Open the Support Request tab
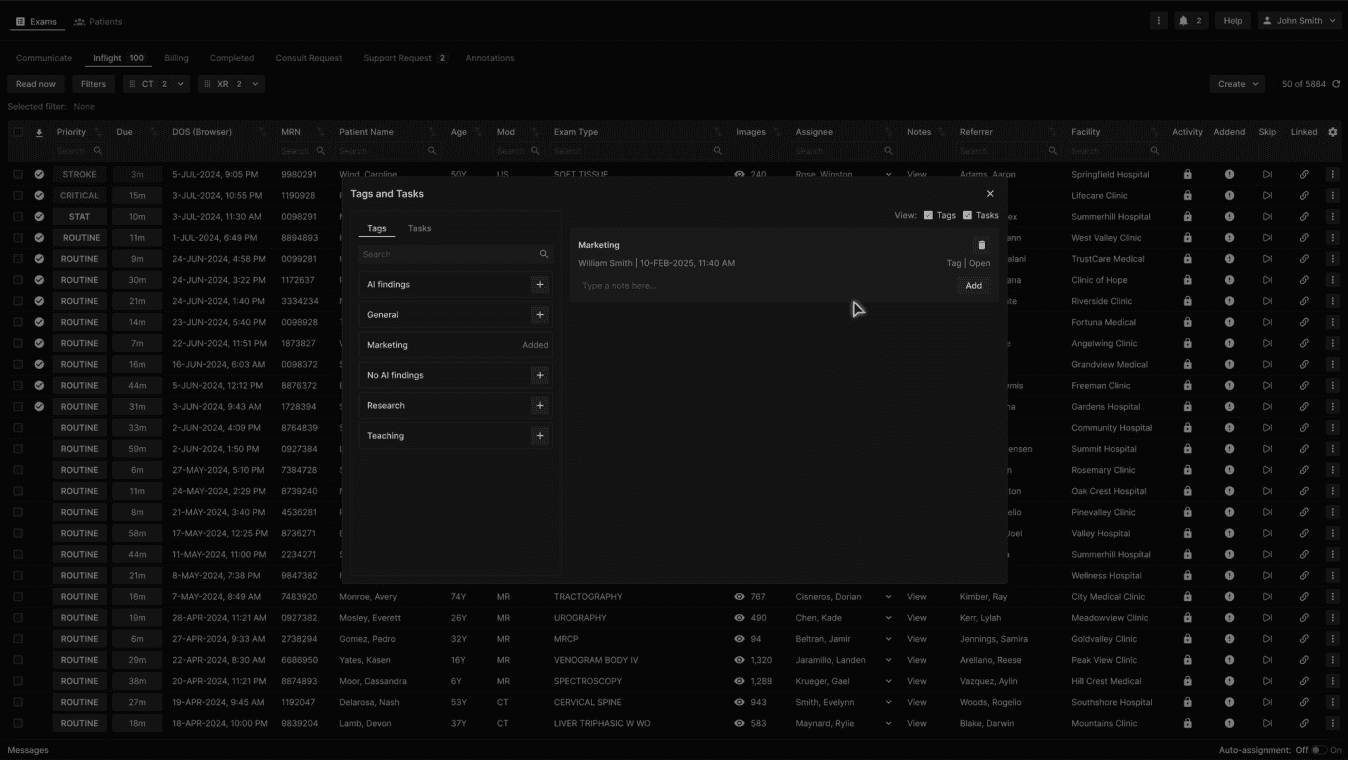The width and height of the screenshot is (1348, 760). (405, 58)
